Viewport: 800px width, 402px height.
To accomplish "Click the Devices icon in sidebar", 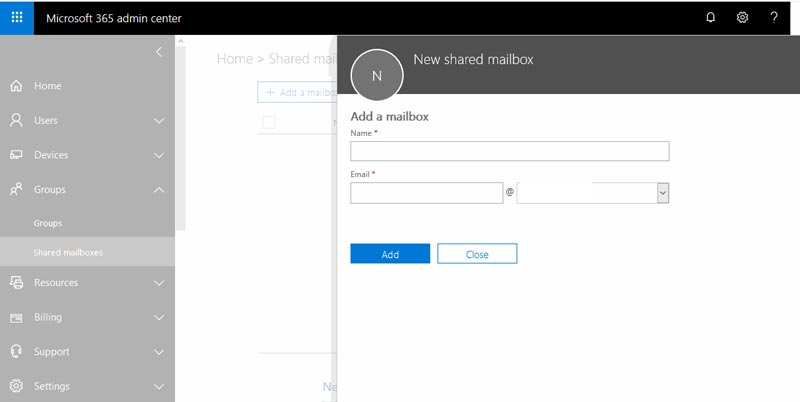I will click(x=16, y=155).
